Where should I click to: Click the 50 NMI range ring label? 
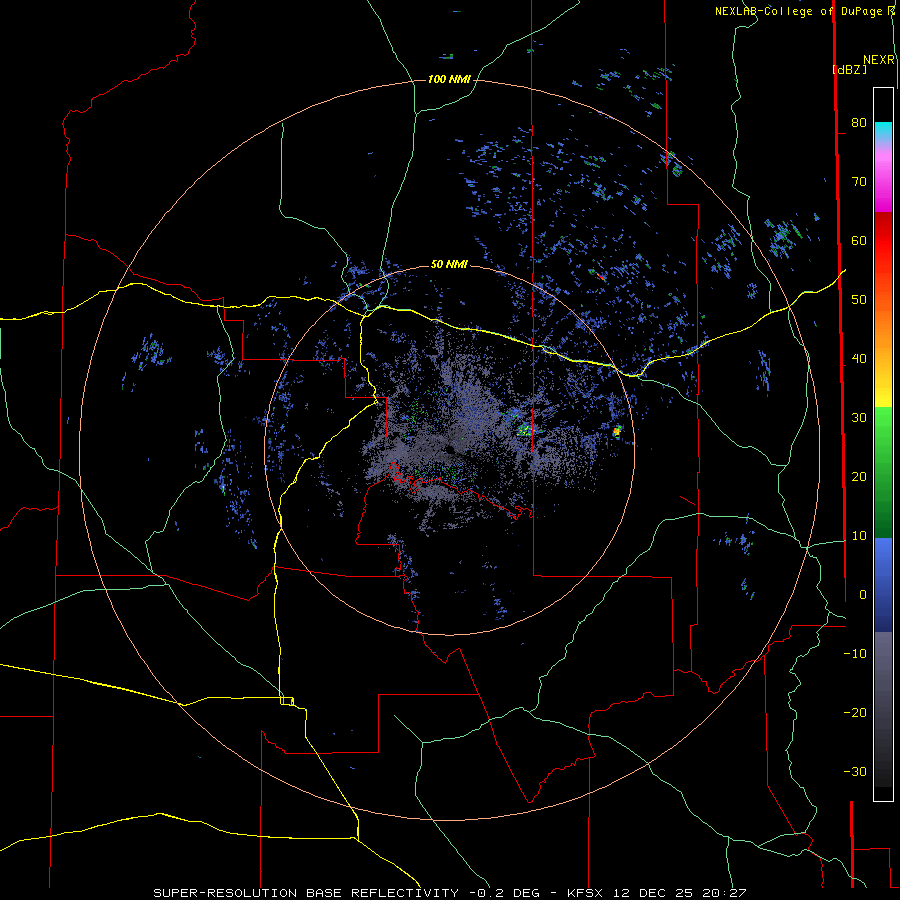pos(449,264)
